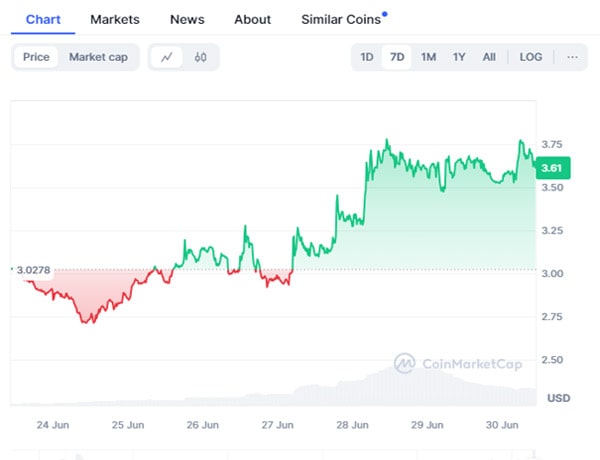The width and height of the screenshot is (600, 460).
Task: Select the Market cap view toggle
Action: pos(98,57)
